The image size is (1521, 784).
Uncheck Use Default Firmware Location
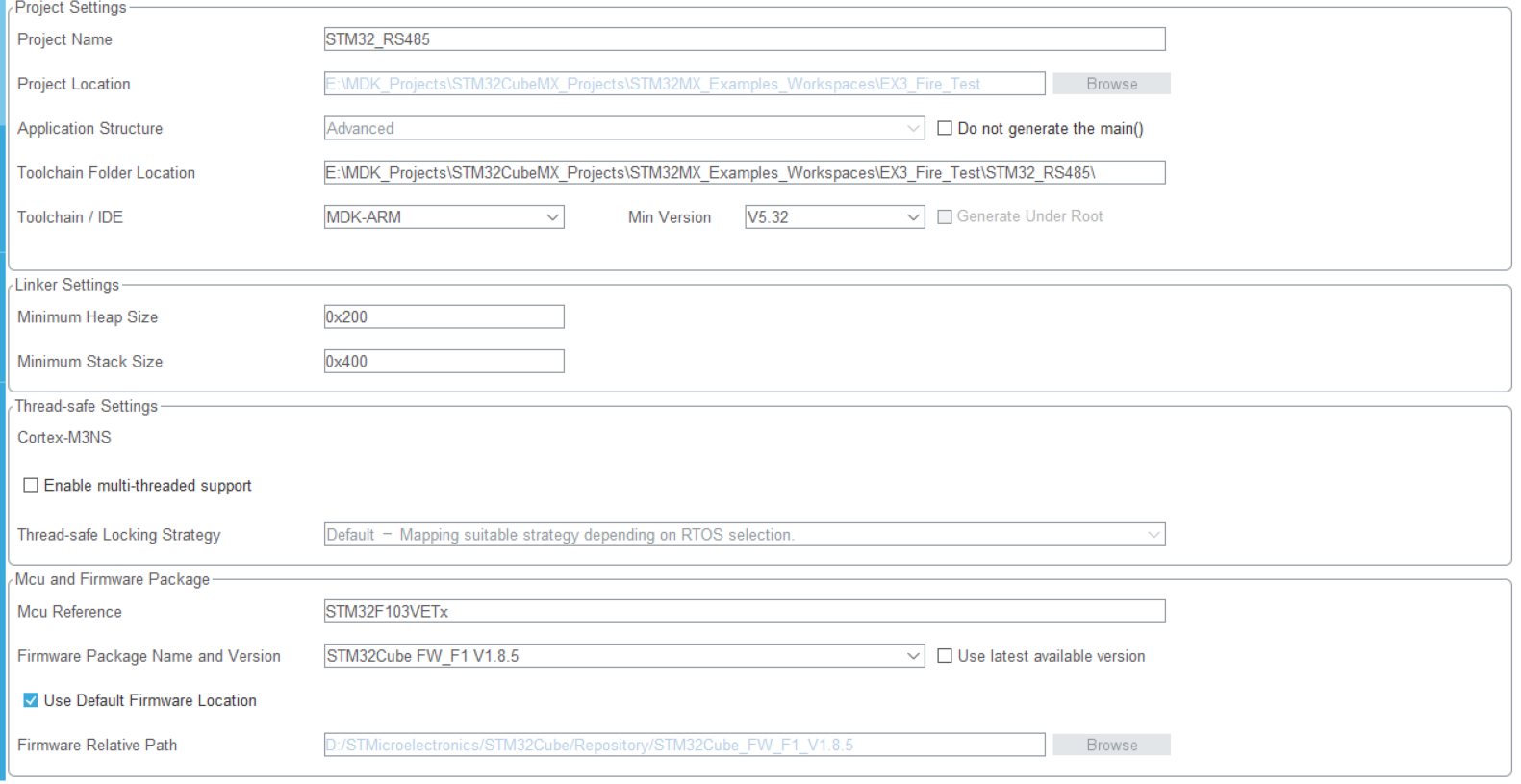click(x=31, y=700)
